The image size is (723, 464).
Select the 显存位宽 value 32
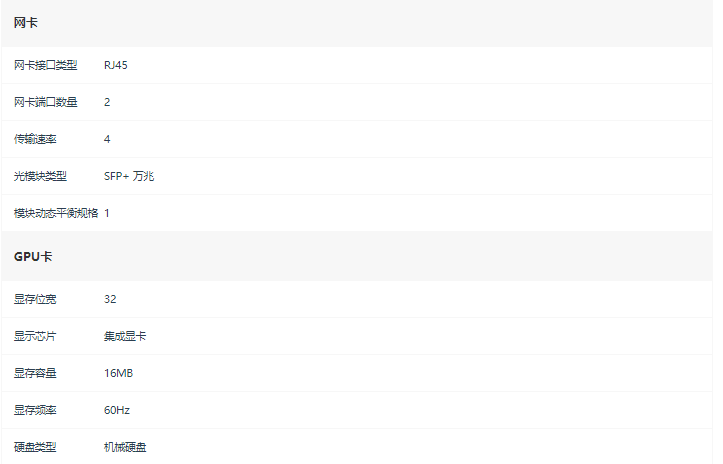coord(110,299)
